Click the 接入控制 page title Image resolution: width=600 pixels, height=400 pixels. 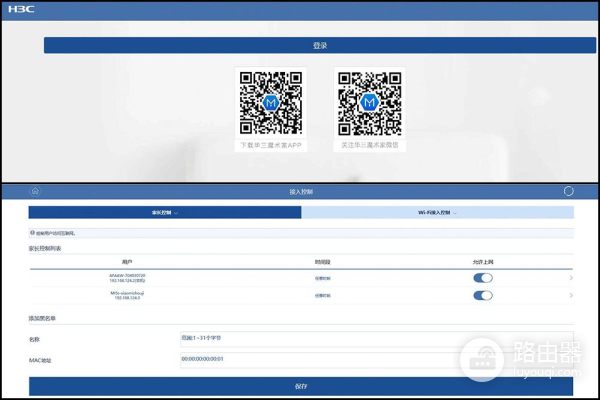click(x=301, y=192)
